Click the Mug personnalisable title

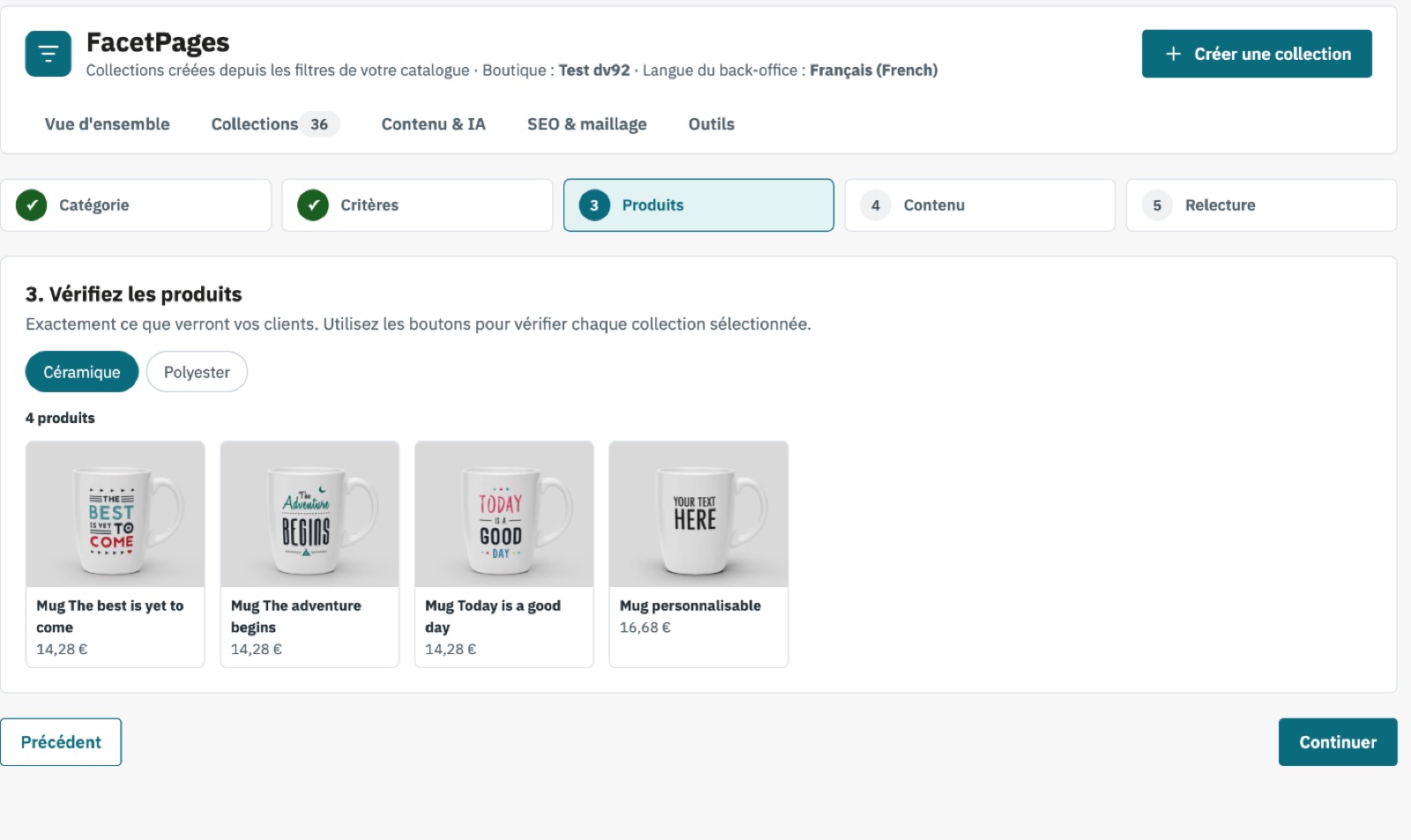pos(691,606)
